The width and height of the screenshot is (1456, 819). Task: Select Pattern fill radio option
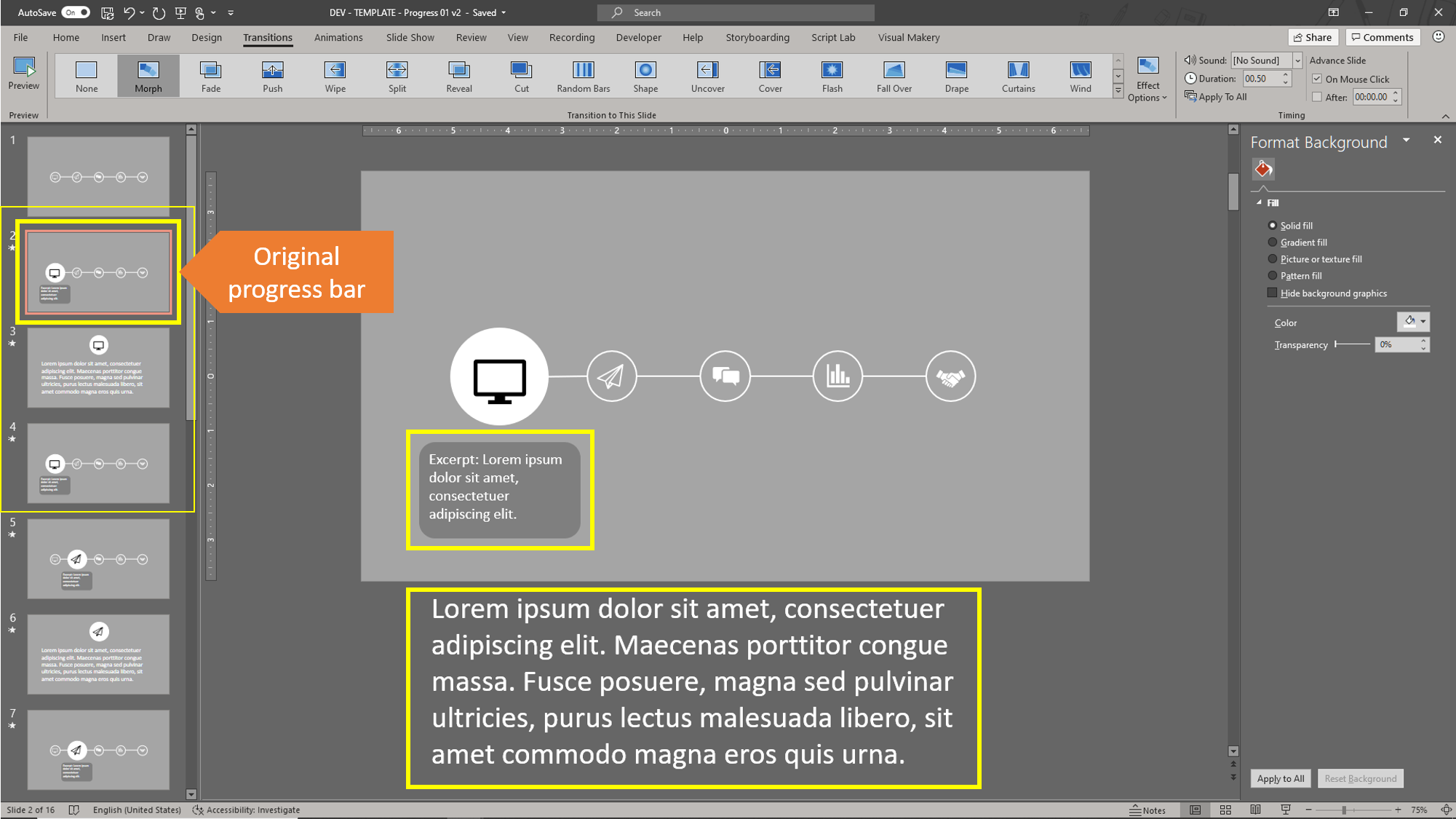click(x=1272, y=276)
